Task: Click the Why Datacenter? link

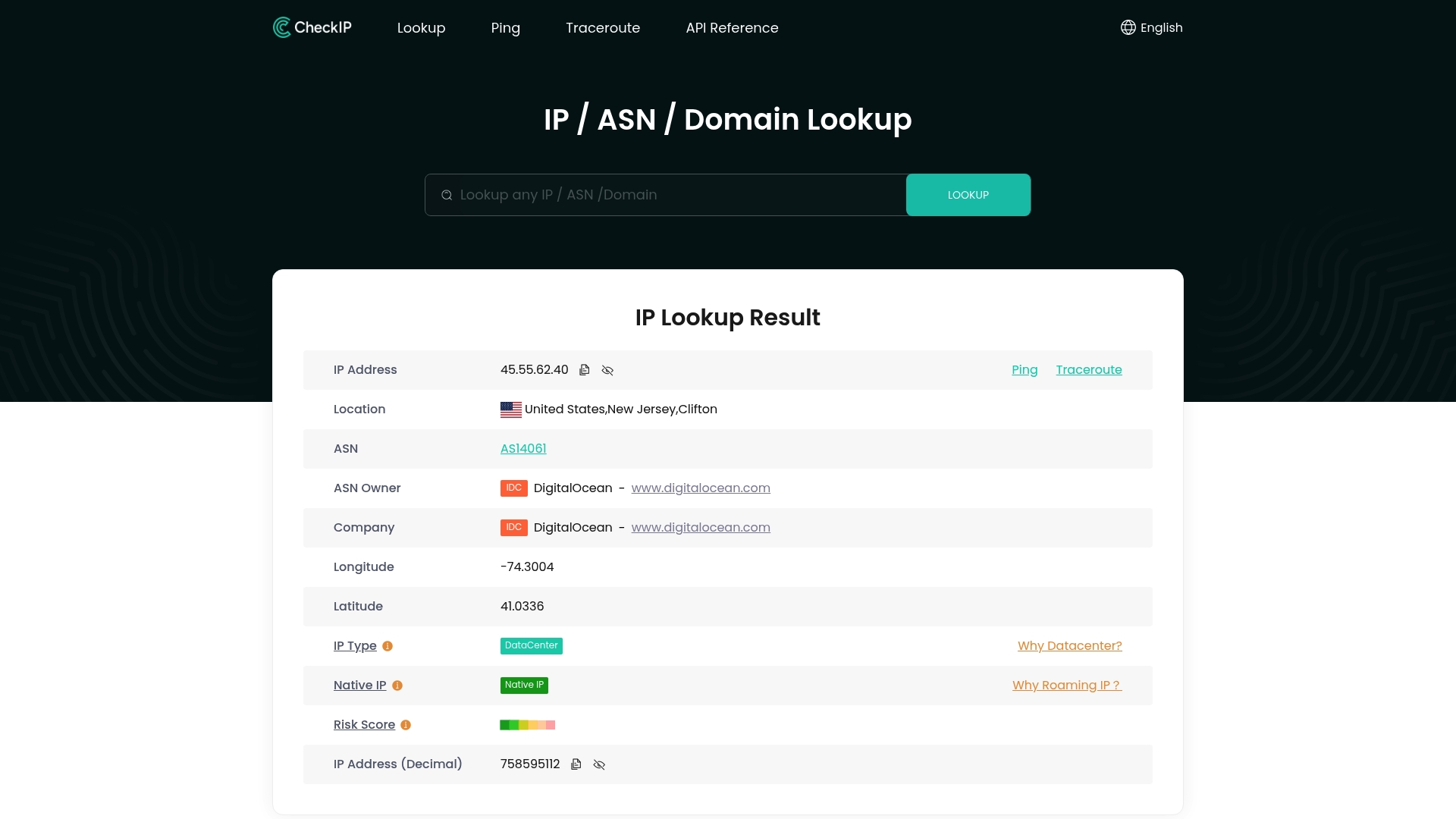Action: pyautogui.click(x=1069, y=645)
